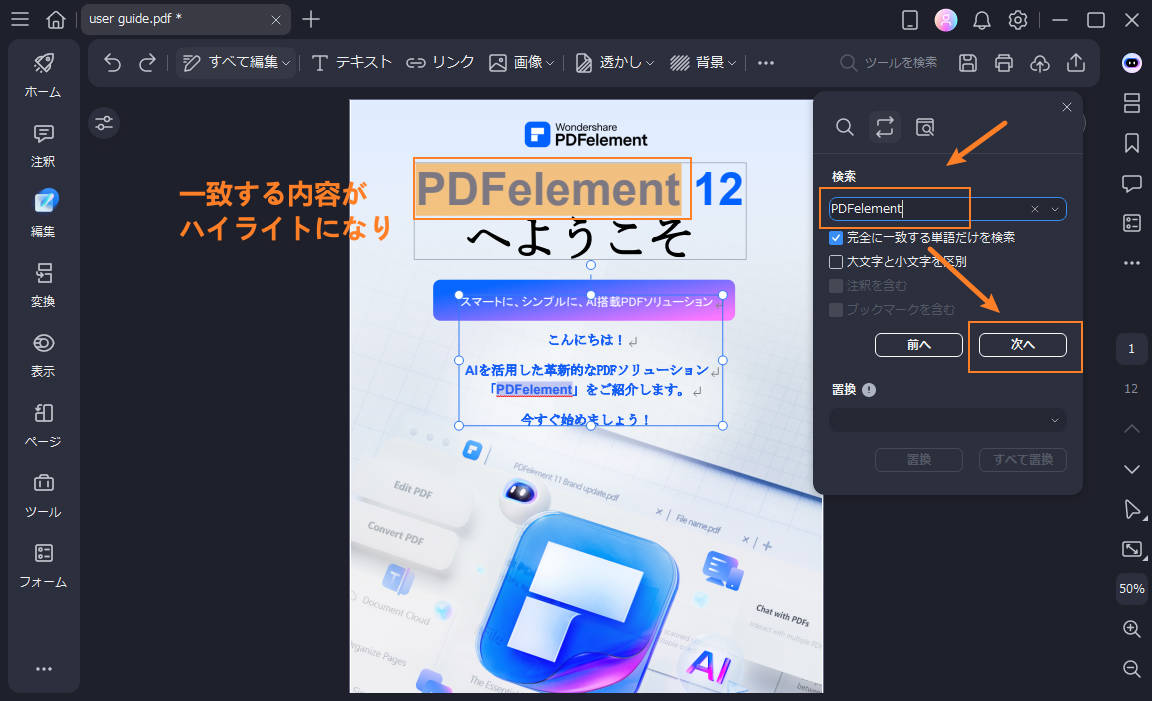Screen dimensions: 1152x701
Task: Open the ページ page organizer tool
Action: [42, 425]
